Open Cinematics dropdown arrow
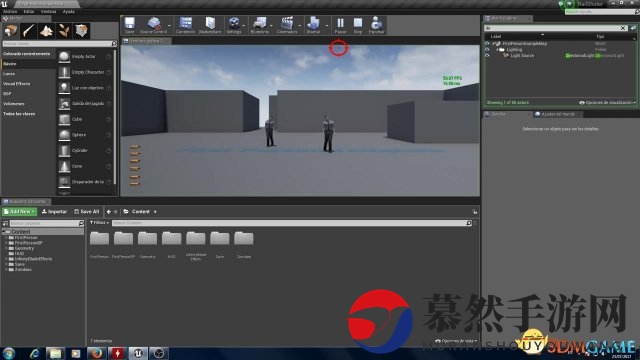Image resolution: width=640 pixels, height=360 pixels. 300,25
